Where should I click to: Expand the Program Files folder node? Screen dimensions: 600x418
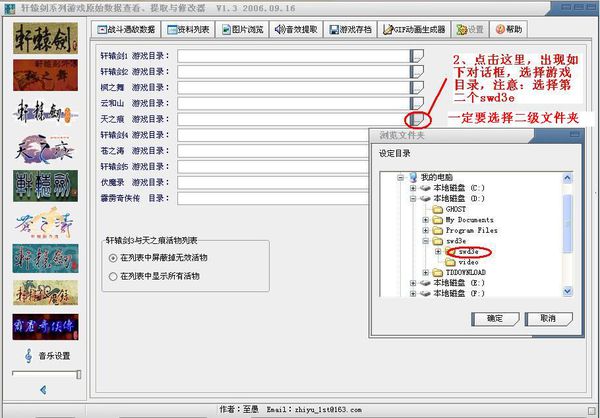click(426, 230)
